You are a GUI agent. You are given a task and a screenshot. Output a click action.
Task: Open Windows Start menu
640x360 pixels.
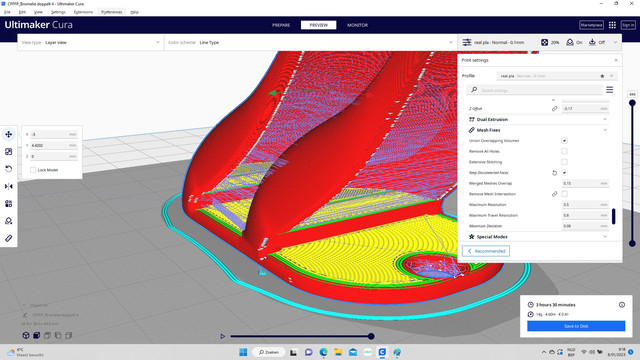pos(243,352)
